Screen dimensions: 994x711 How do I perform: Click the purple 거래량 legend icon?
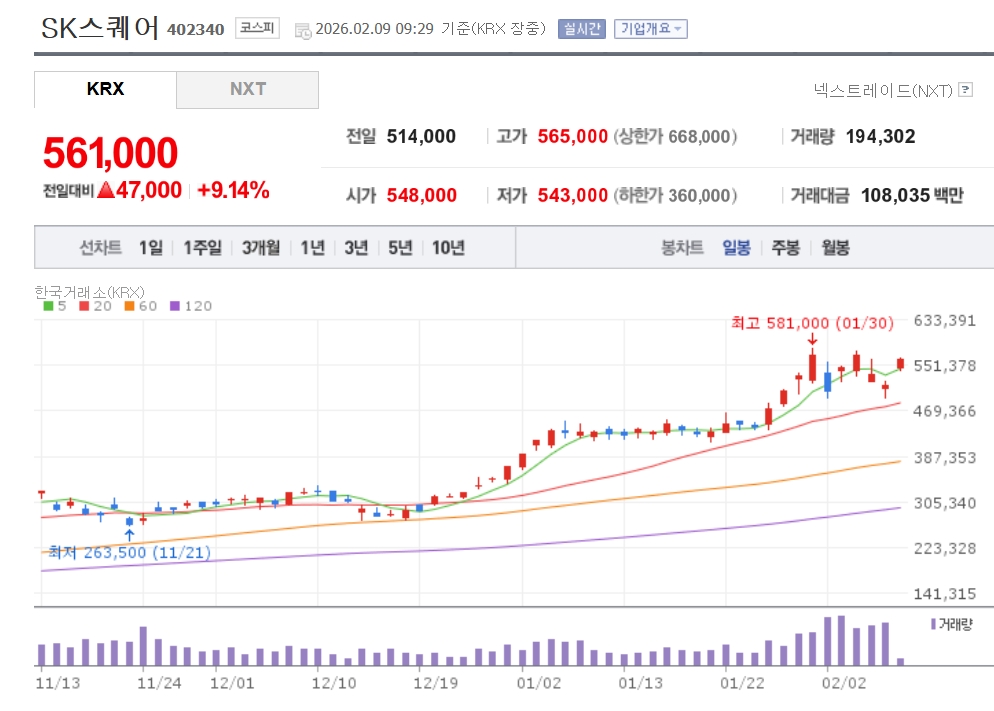tap(933, 624)
